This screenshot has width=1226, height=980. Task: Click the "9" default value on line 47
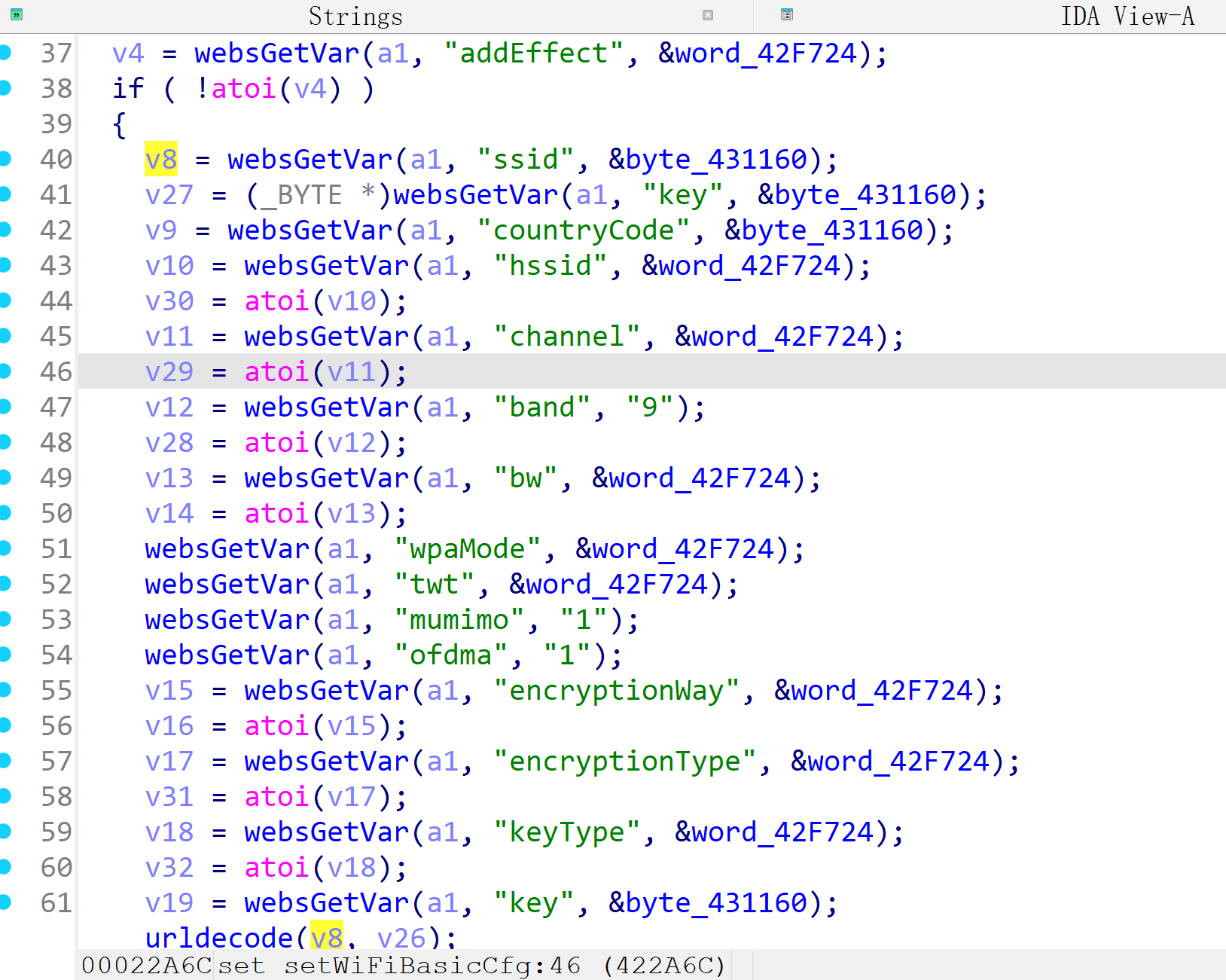click(651, 407)
